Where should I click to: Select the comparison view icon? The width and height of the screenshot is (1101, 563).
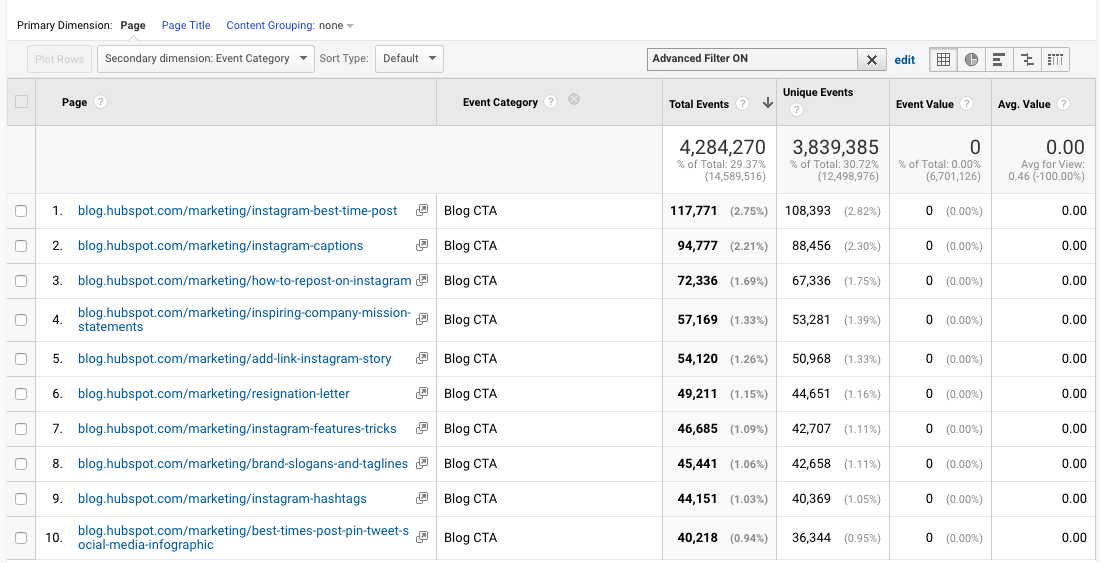pyautogui.click(x=1027, y=60)
